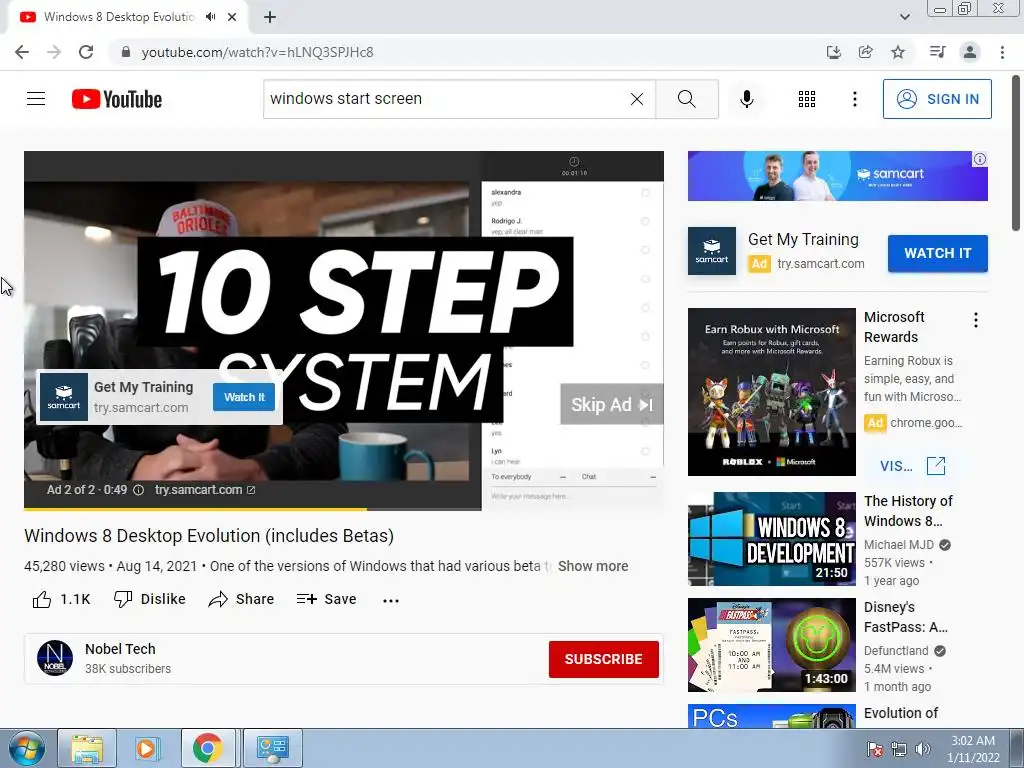
Task: Open the taskbar clock showing 3:02 AM
Action: pos(973,749)
